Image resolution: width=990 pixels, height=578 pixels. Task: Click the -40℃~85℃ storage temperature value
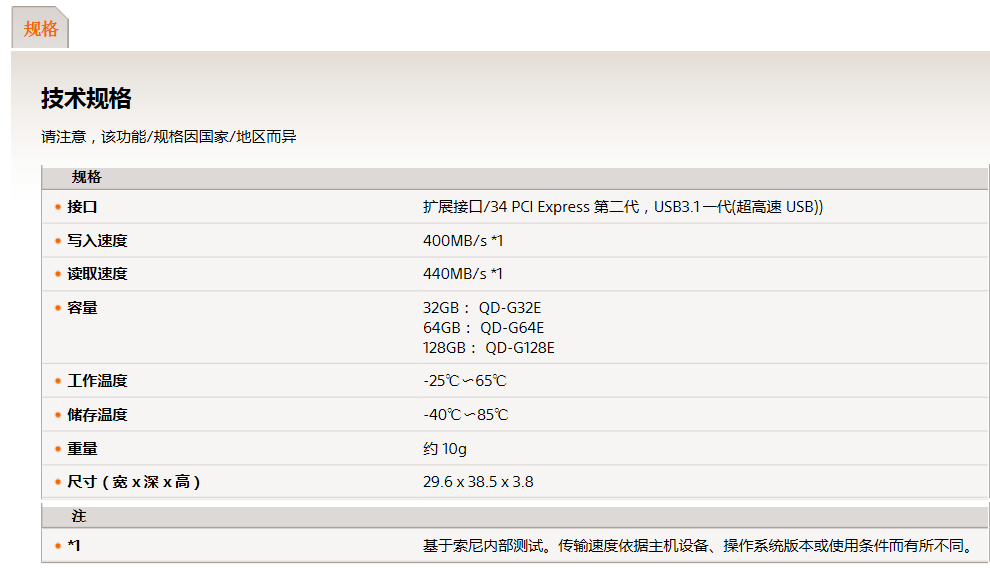point(465,415)
